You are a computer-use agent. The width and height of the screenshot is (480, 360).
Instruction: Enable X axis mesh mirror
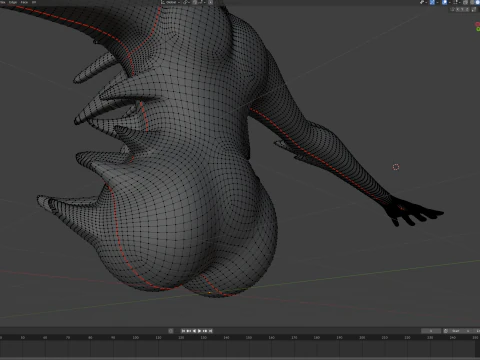point(458,9)
